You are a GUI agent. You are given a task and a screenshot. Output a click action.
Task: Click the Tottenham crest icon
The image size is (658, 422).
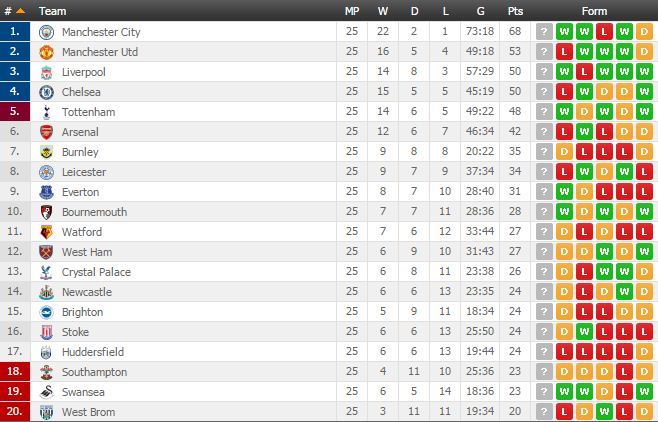(x=45, y=112)
